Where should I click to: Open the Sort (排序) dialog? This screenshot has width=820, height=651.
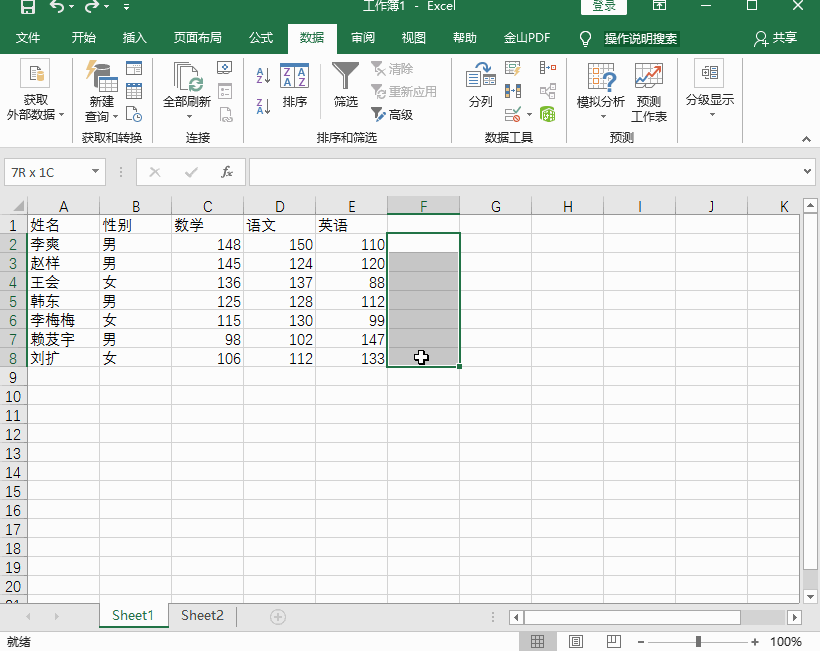click(294, 85)
